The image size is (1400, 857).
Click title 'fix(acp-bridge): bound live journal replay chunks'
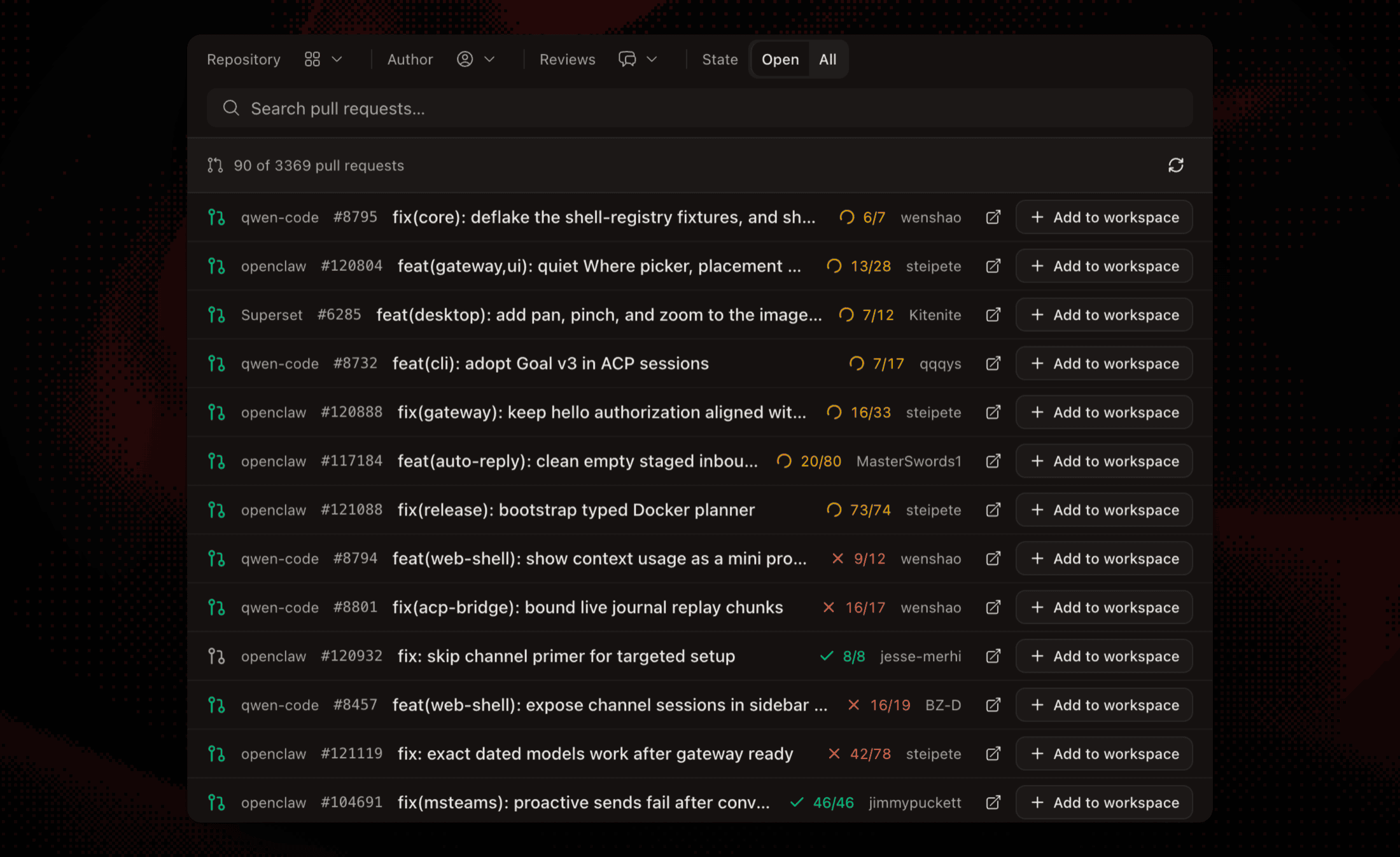587,608
